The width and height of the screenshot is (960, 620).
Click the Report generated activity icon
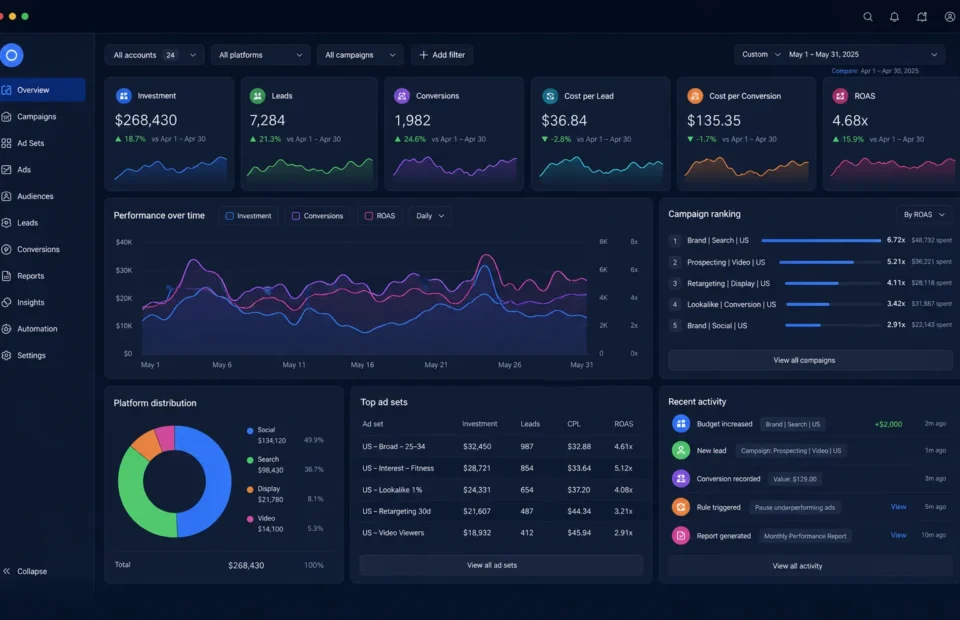tap(681, 536)
